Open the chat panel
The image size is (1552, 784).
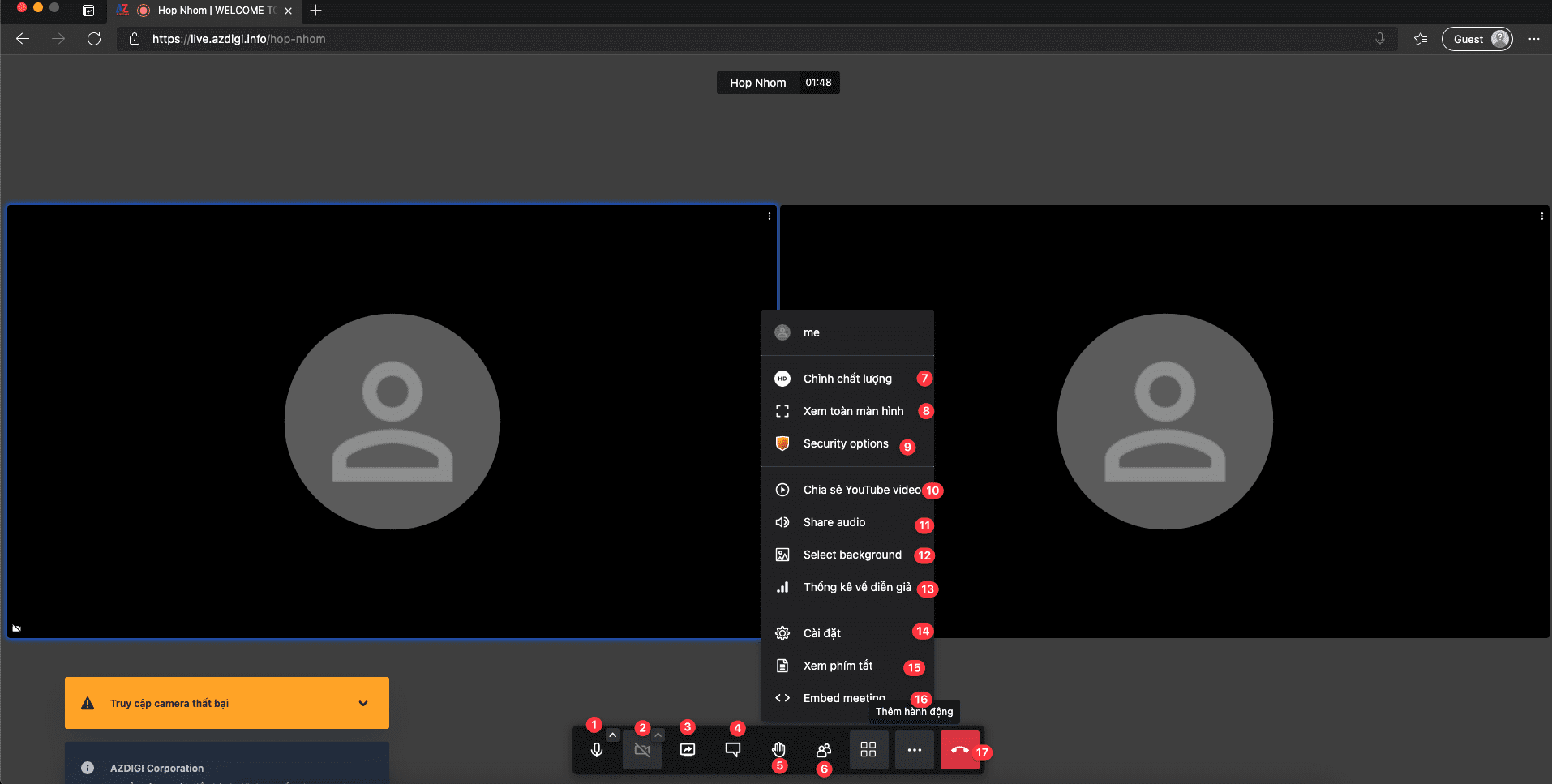tap(733, 750)
